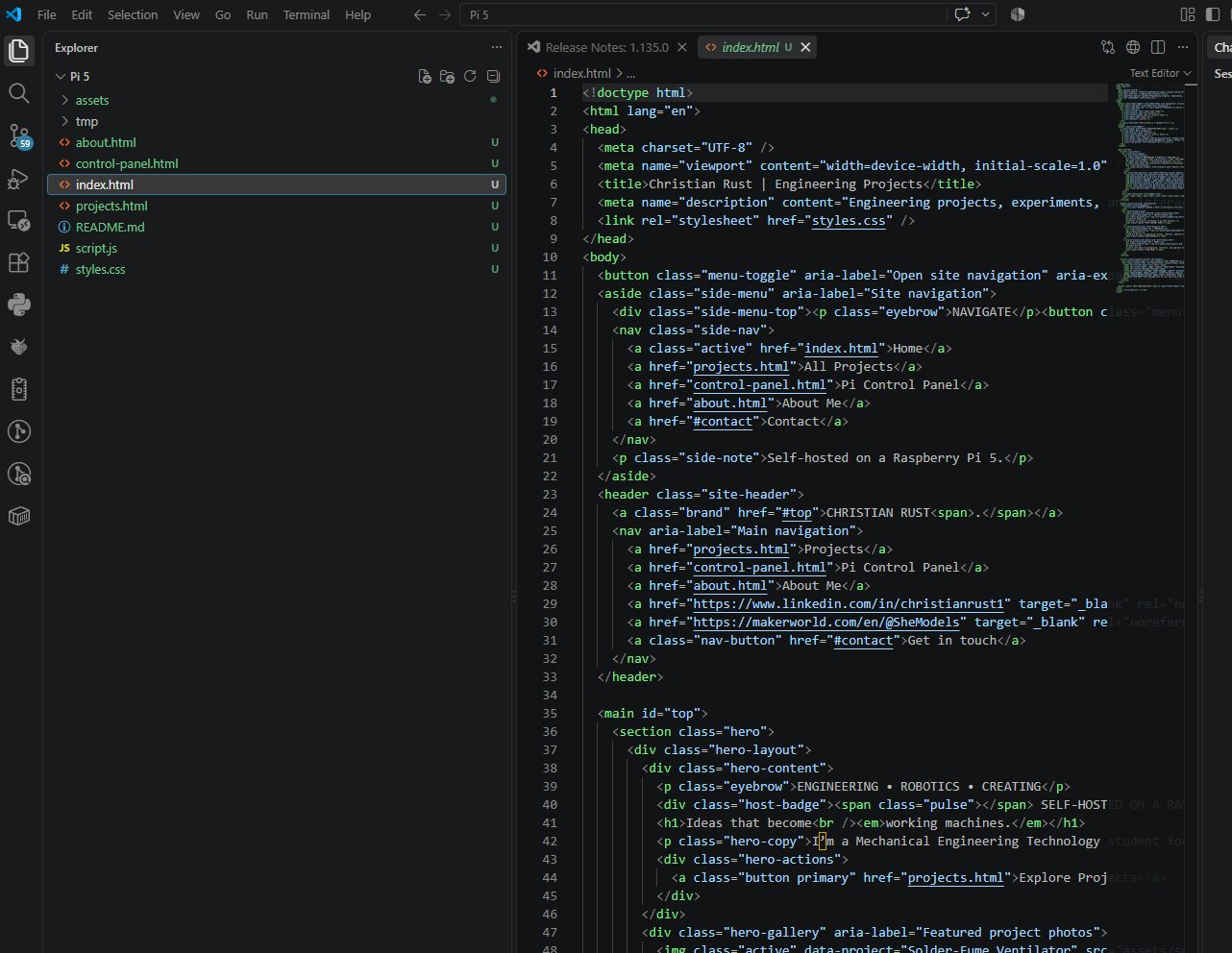Open the Text Editor dropdown
Image resolution: width=1232 pixels, height=953 pixels.
1160,73
